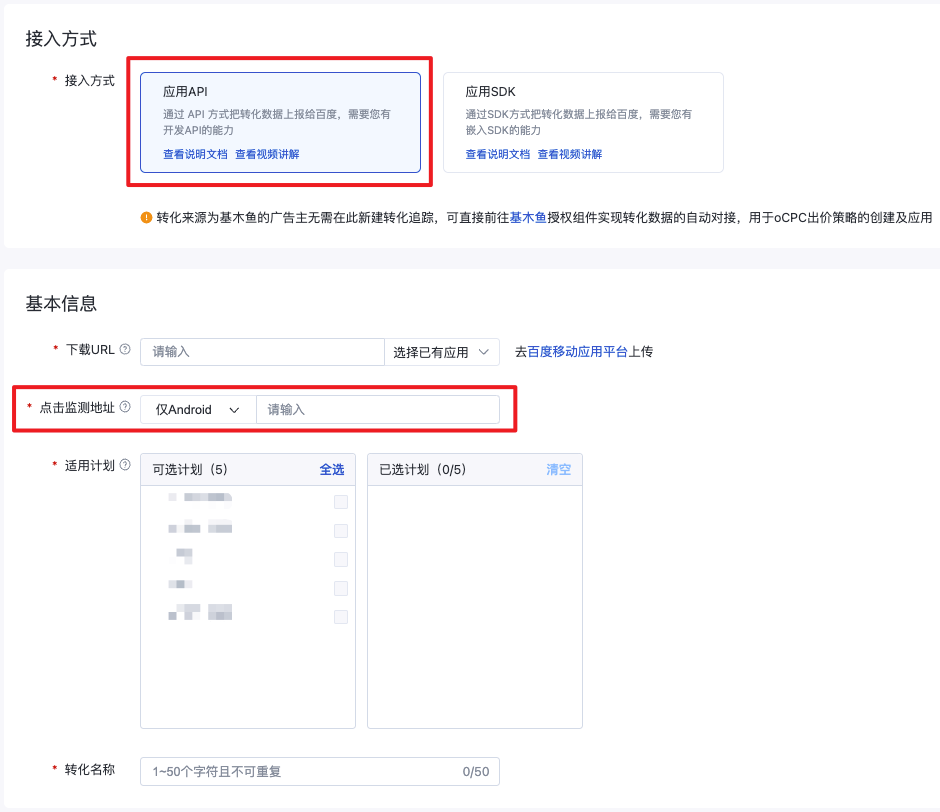Select the fourth plan checkbox
940x812 pixels.
pos(341,588)
